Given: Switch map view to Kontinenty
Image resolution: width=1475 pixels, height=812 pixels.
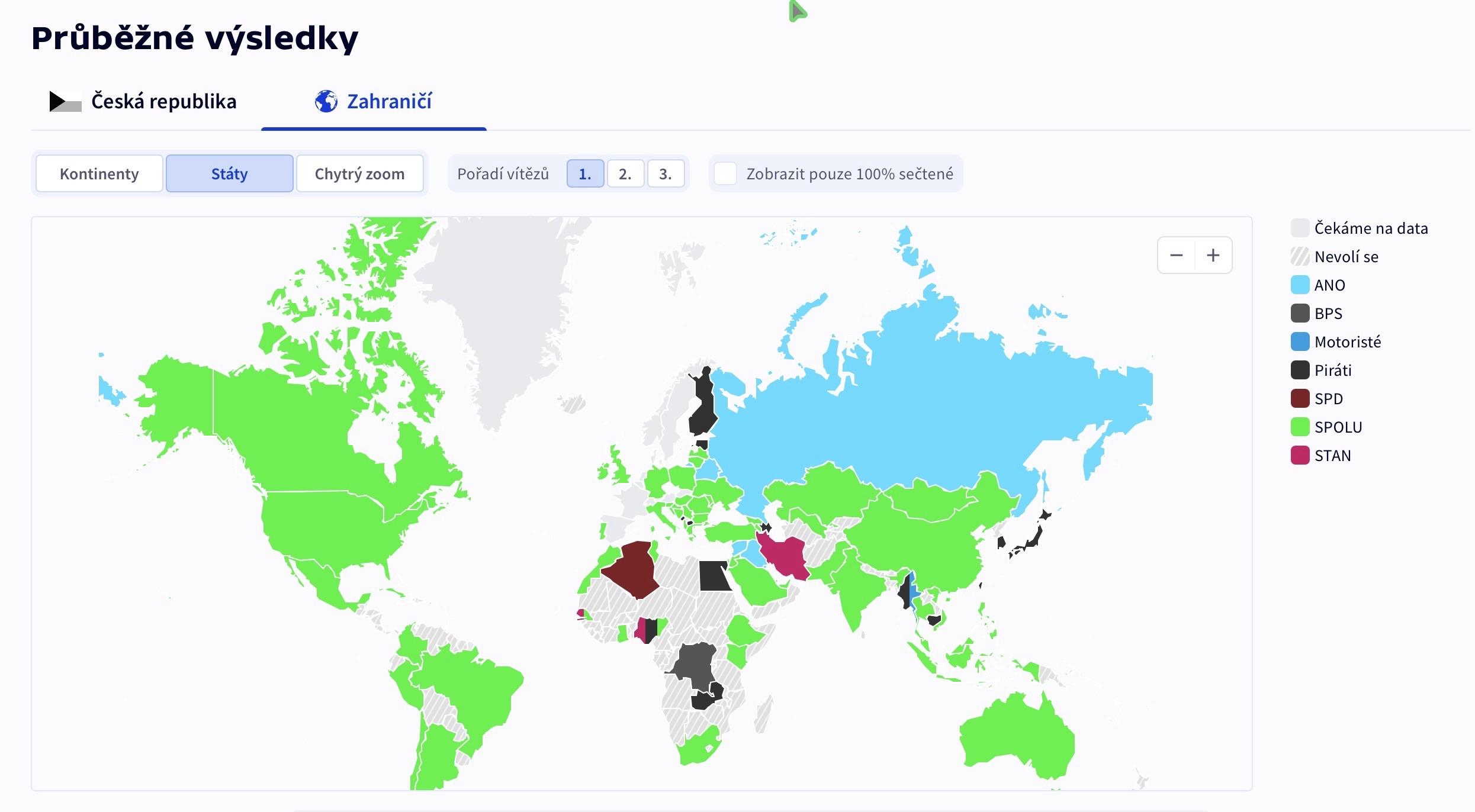Looking at the screenshot, I should coord(99,174).
